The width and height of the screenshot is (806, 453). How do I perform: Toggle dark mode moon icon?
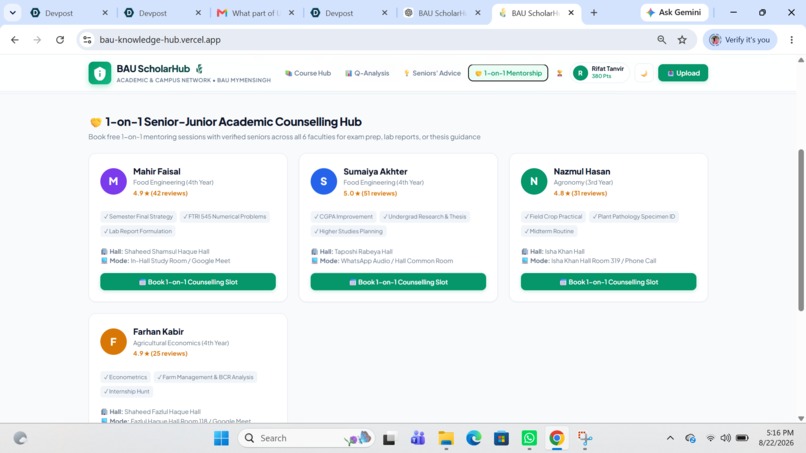(x=644, y=73)
